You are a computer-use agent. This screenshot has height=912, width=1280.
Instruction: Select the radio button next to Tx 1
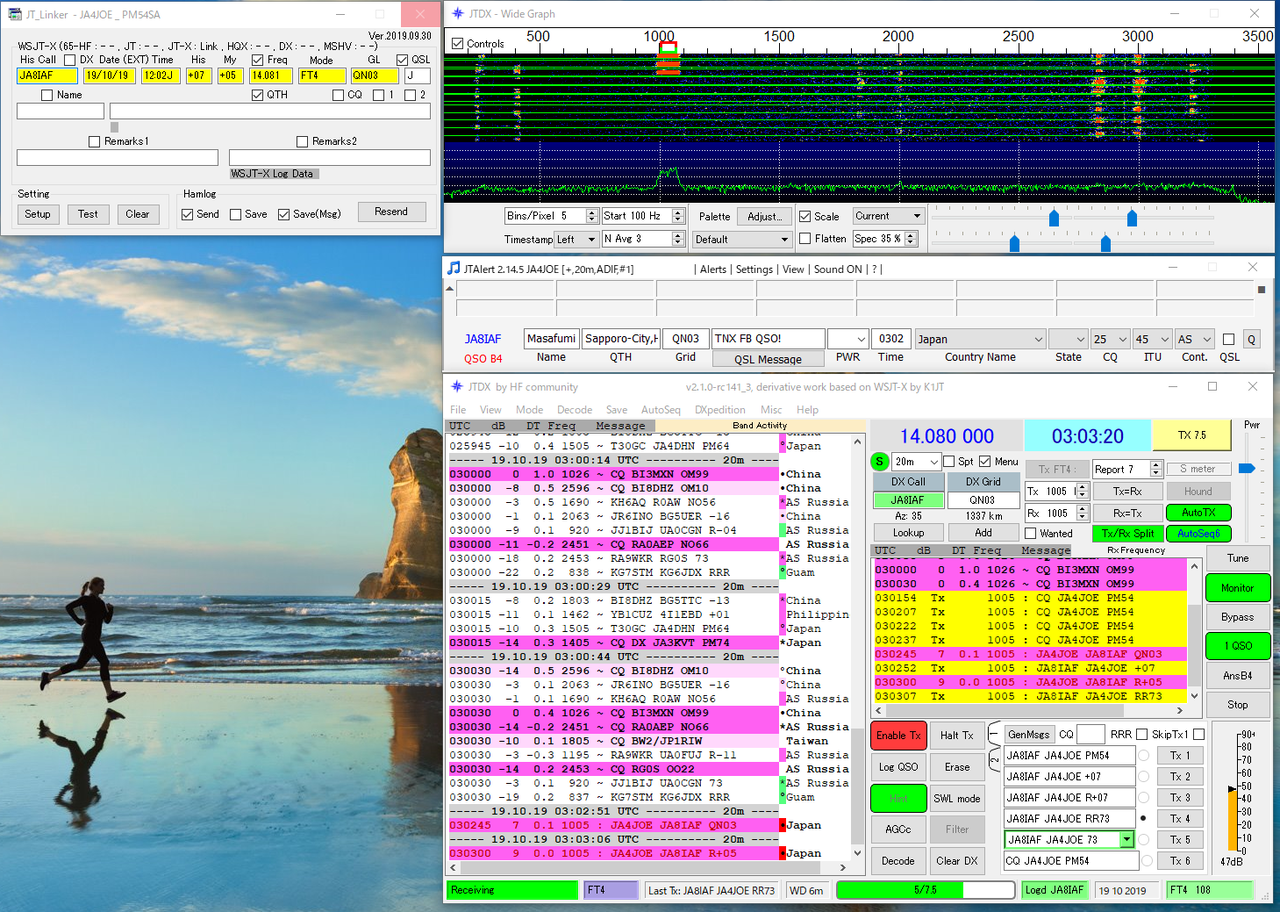pyautogui.click(x=1144, y=755)
